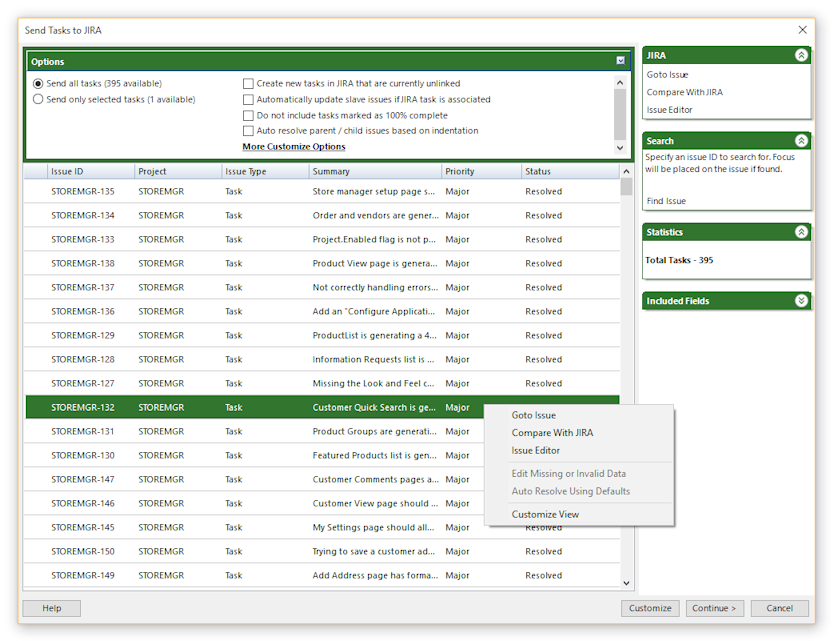Sort by Issue Type column header
The width and height of the screenshot is (838, 641).
coord(265,172)
